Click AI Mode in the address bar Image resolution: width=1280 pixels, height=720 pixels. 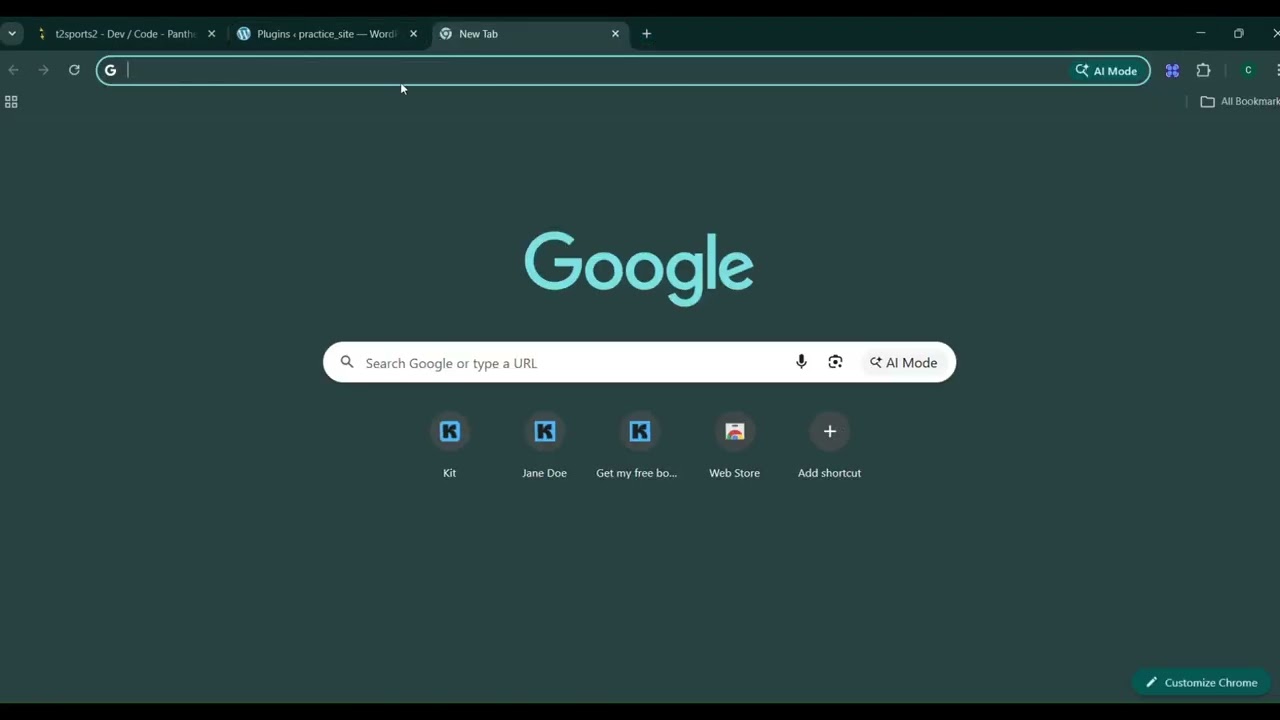[x=1106, y=71]
